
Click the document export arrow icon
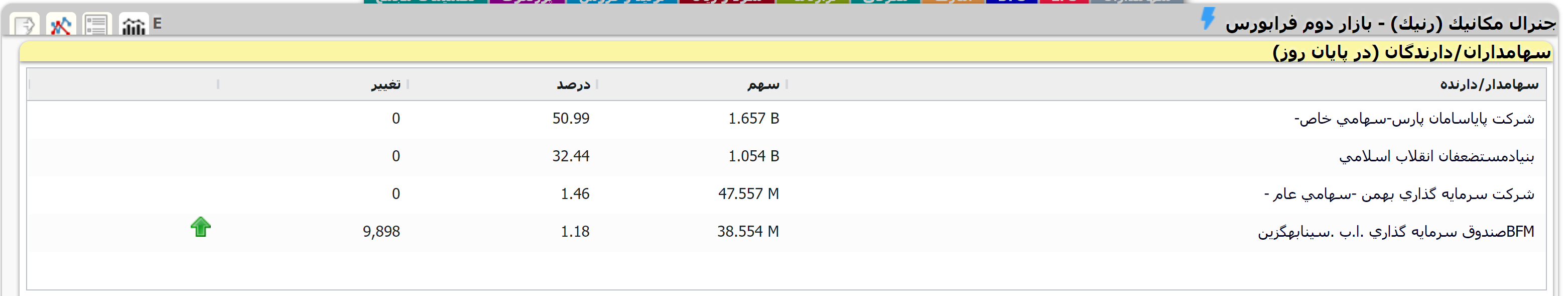[25, 25]
